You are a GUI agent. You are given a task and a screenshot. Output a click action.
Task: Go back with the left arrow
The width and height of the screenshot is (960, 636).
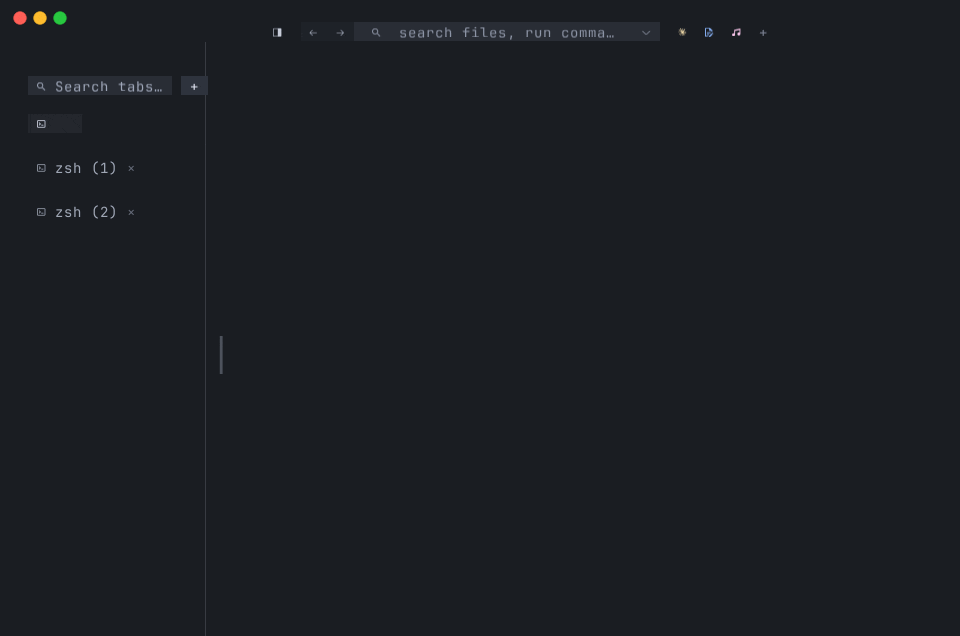(313, 32)
